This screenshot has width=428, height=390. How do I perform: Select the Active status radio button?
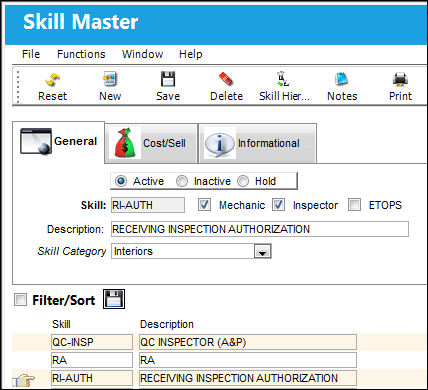[x=121, y=181]
